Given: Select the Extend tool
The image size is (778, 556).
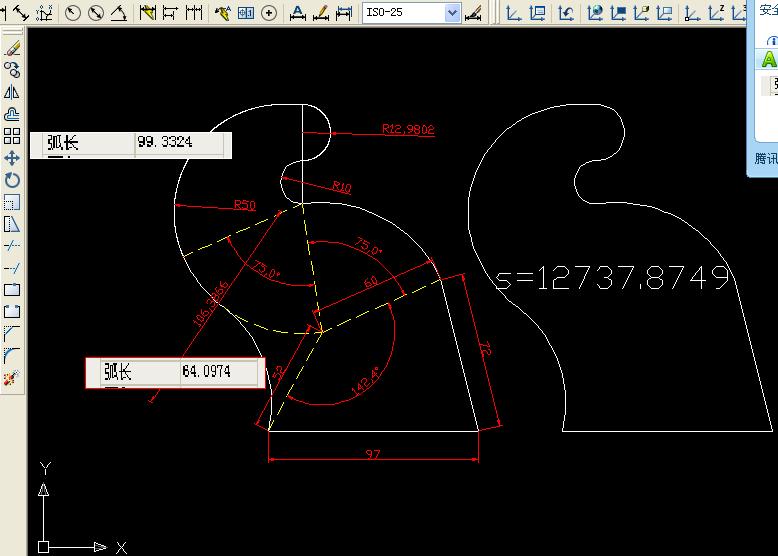Looking at the screenshot, I should click(12, 268).
